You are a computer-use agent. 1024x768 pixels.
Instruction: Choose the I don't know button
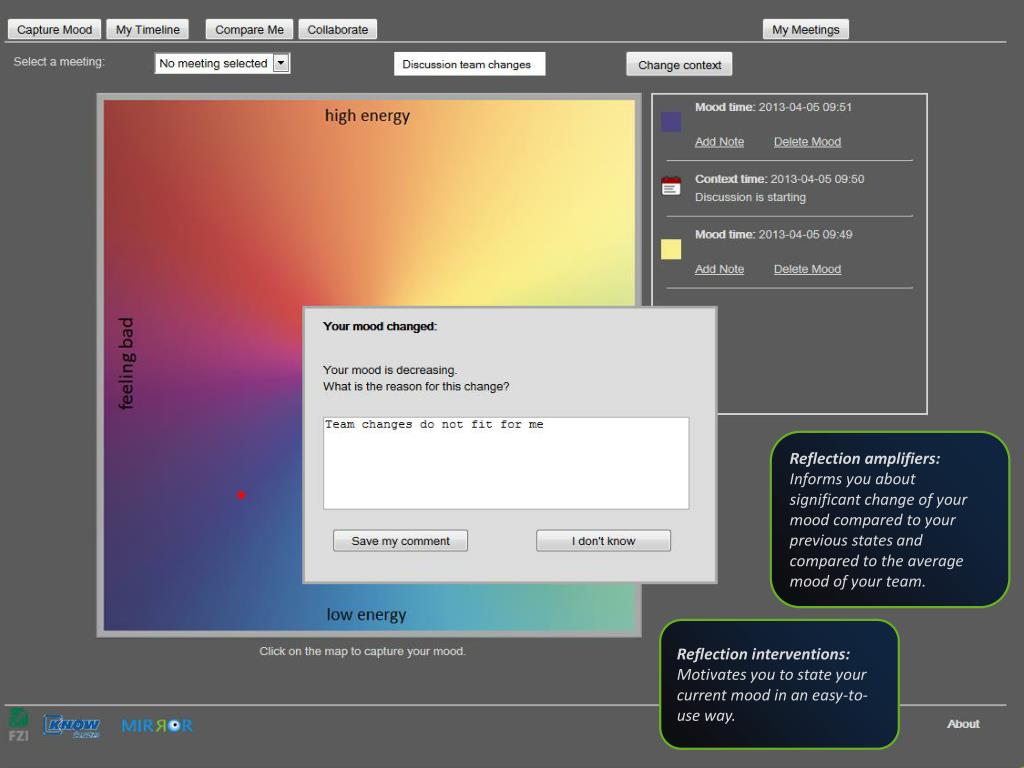[x=603, y=541]
